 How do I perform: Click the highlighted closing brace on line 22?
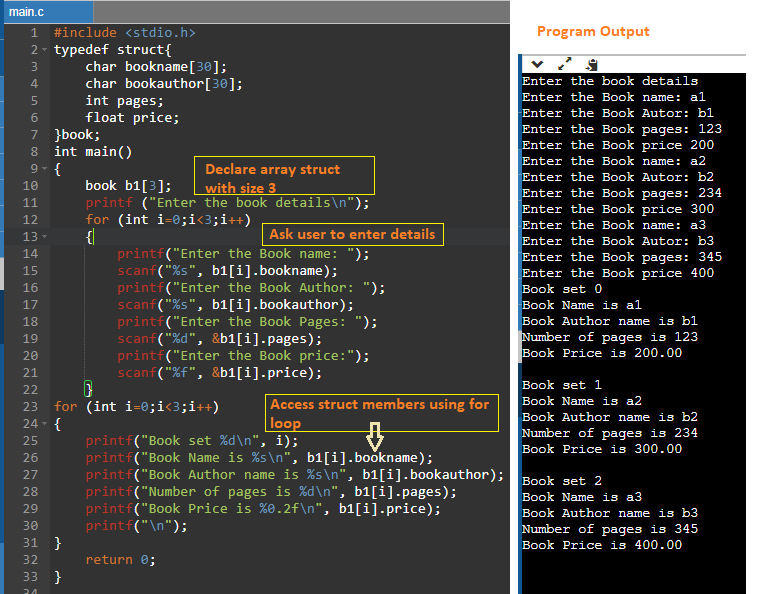pyautogui.click(x=88, y=389)
